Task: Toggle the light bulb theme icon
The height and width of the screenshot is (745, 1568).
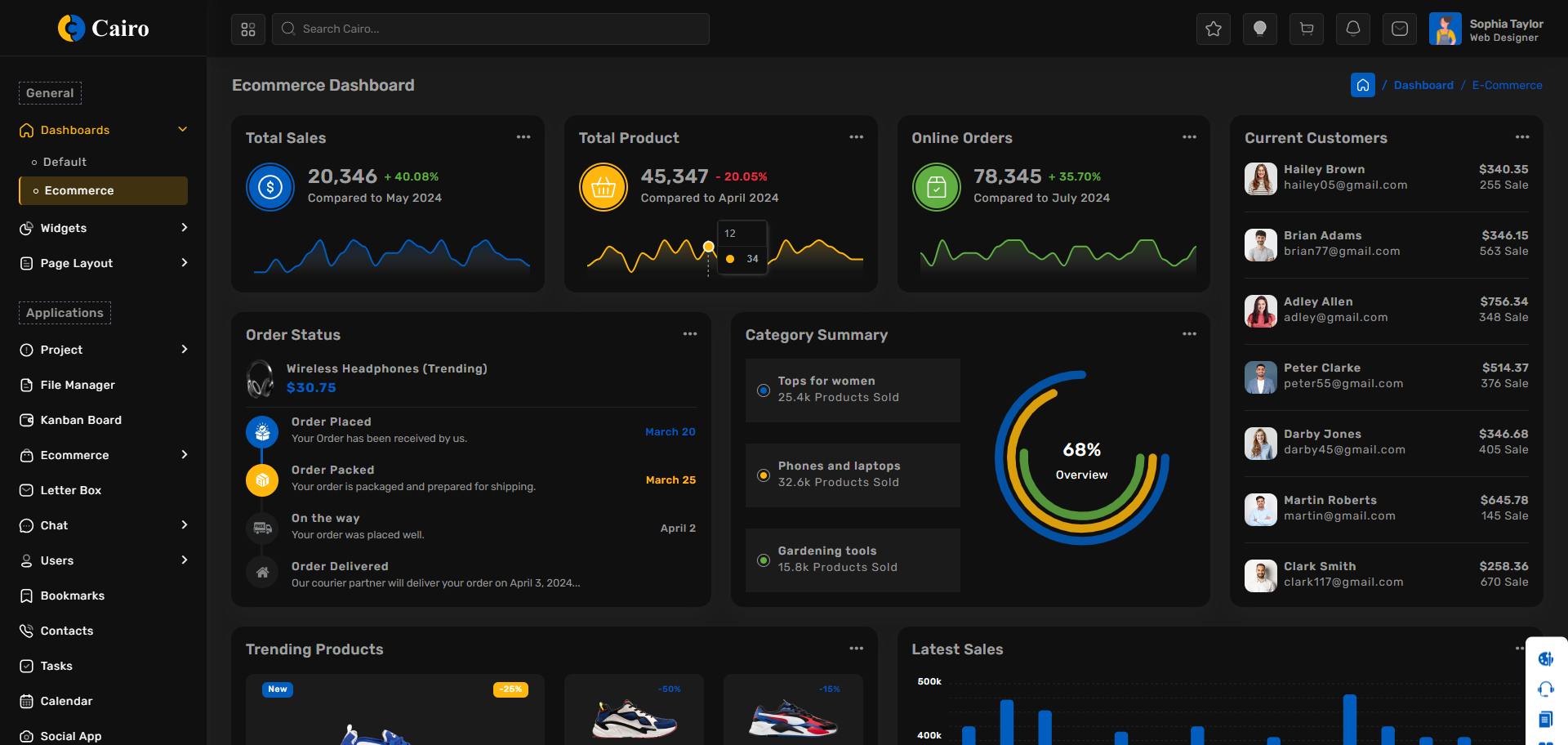Action: pyautogui.click(x=1260, y=29)
